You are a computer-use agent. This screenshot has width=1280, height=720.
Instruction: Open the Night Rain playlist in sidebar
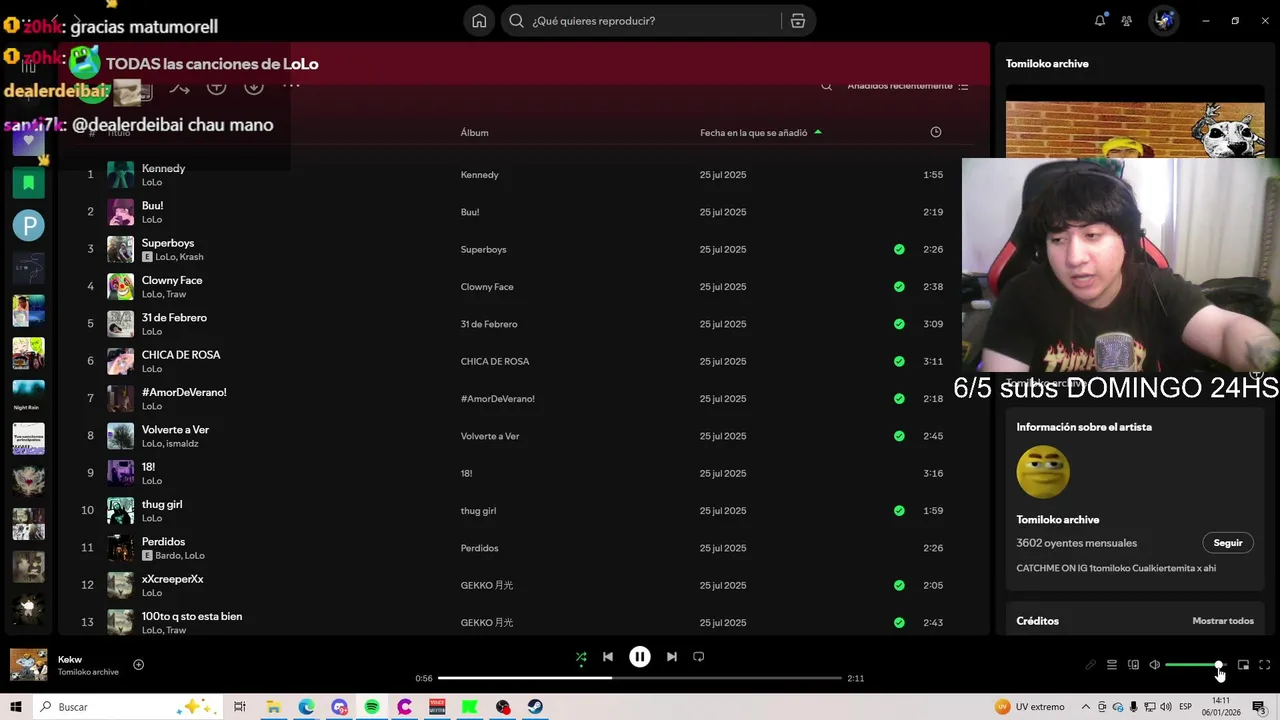28,396
